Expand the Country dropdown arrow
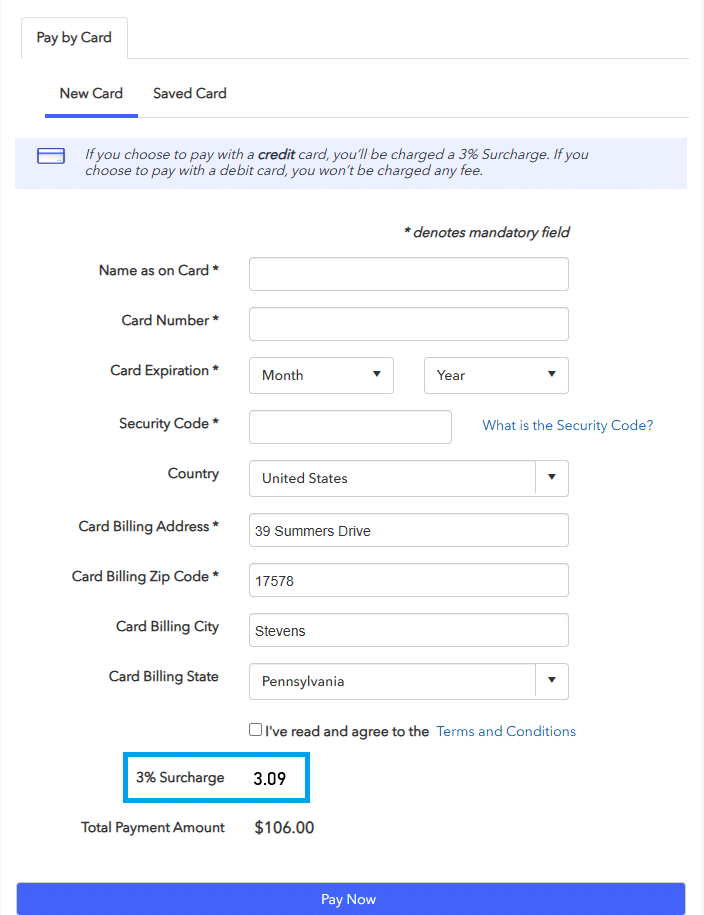704x915 pixels. click(551, 478)
